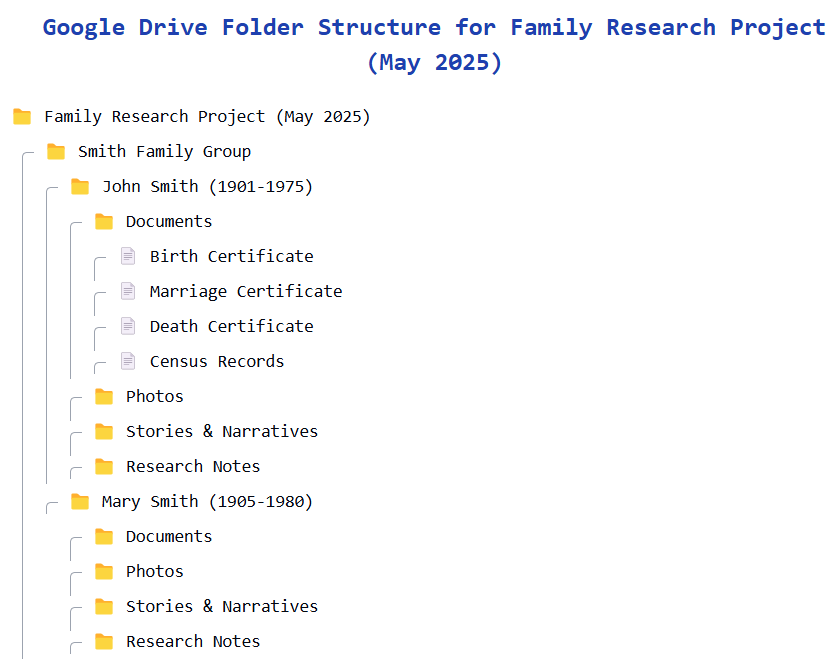Select the Smith Family Group label
The height and width of the screenshot is (659, 829).
point(164,152)
